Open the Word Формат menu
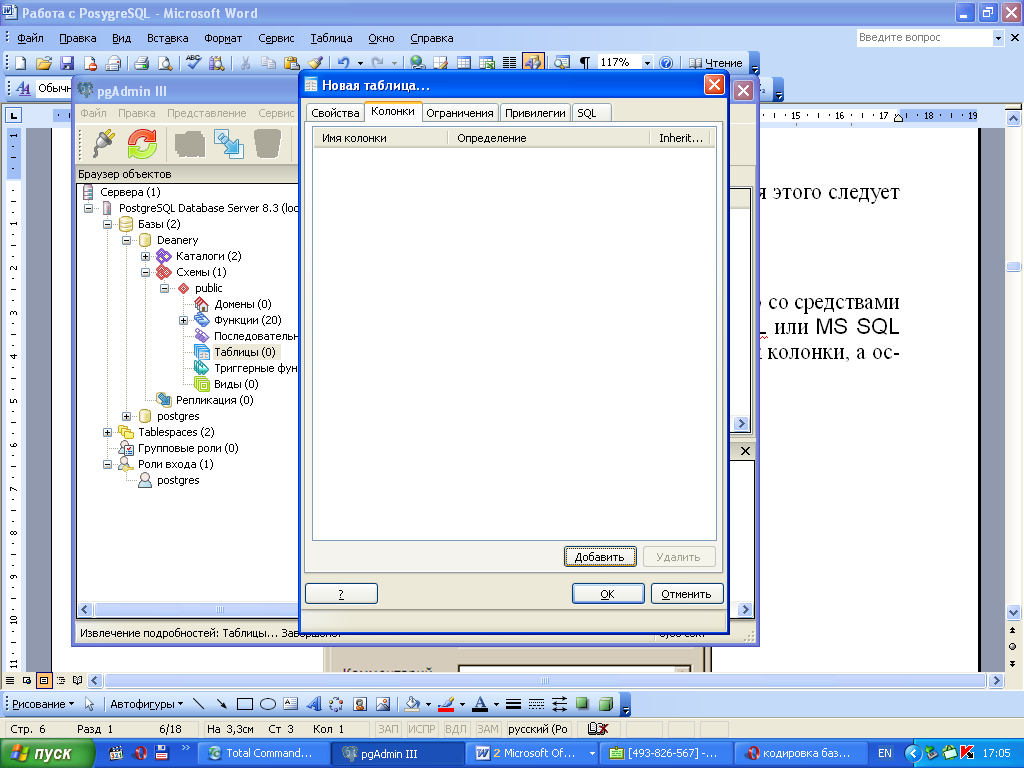 click(x=223, y=38)
